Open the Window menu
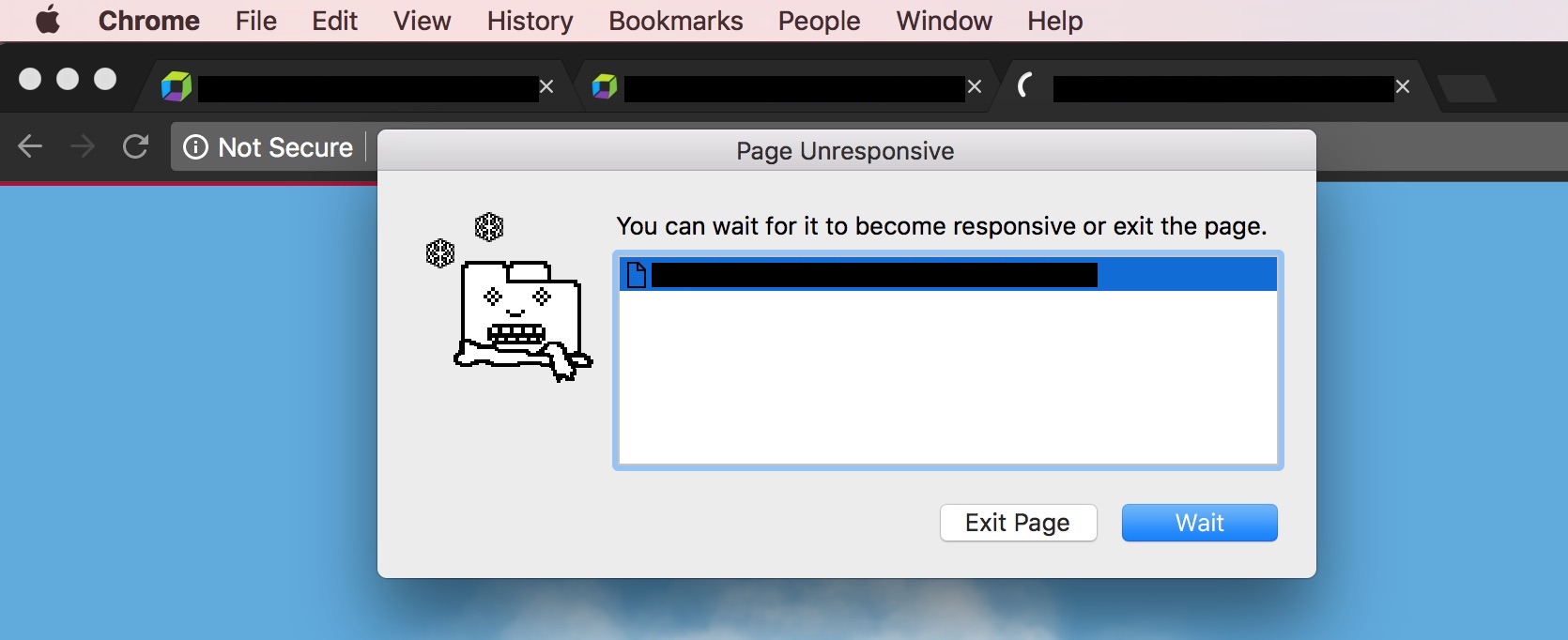 tap(944, 21)
